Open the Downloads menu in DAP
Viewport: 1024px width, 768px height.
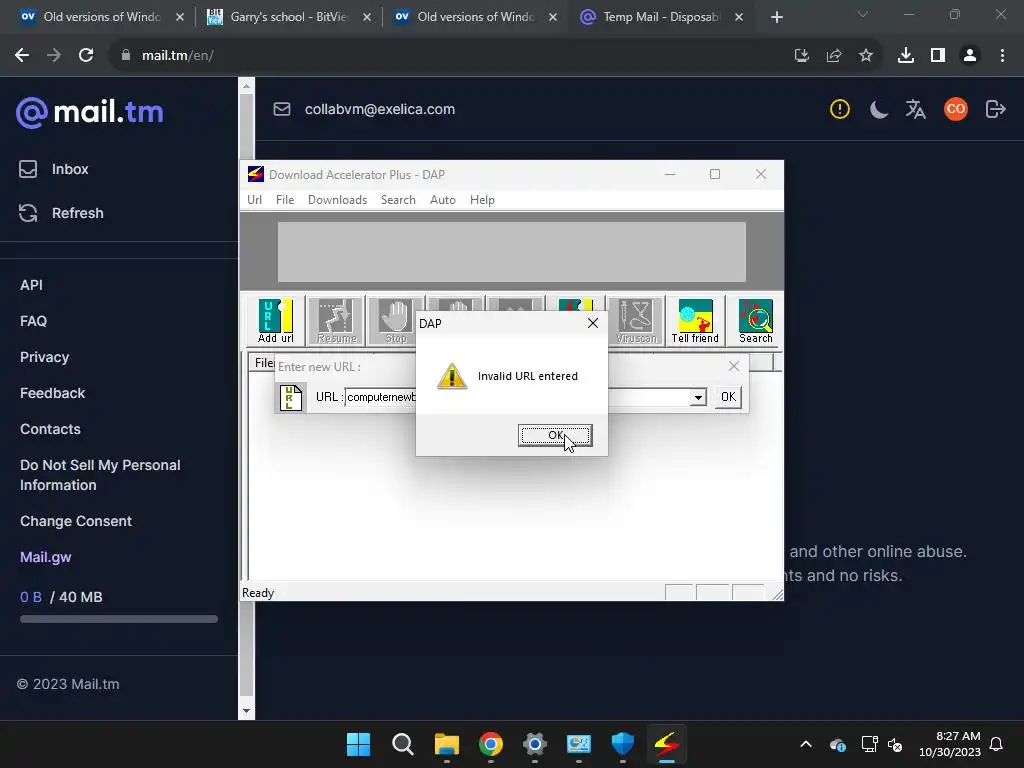click(x=338, y=200)
